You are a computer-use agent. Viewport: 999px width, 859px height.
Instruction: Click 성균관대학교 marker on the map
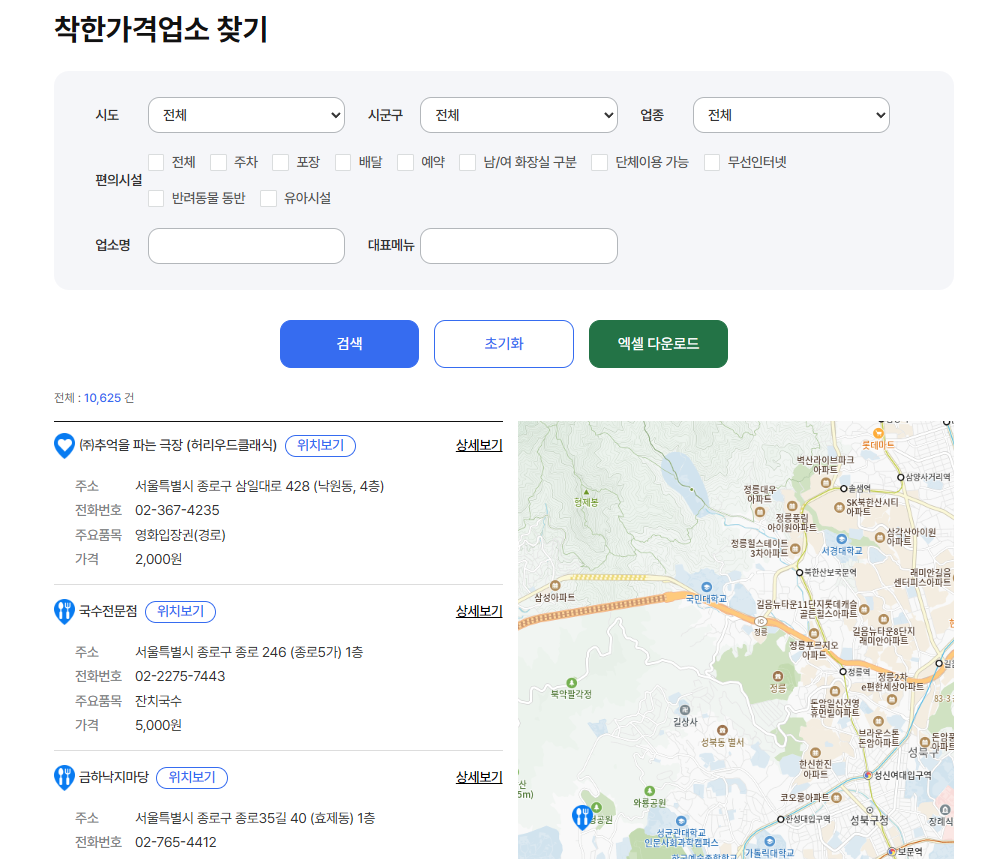click(681, 821)
